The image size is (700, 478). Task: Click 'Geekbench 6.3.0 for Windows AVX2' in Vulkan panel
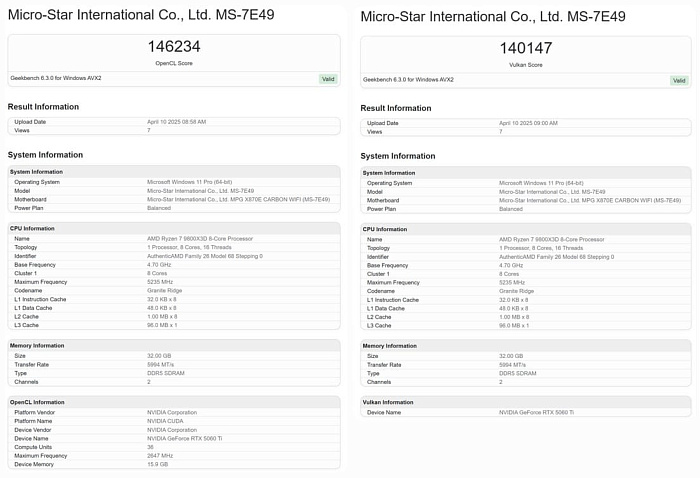408,80
